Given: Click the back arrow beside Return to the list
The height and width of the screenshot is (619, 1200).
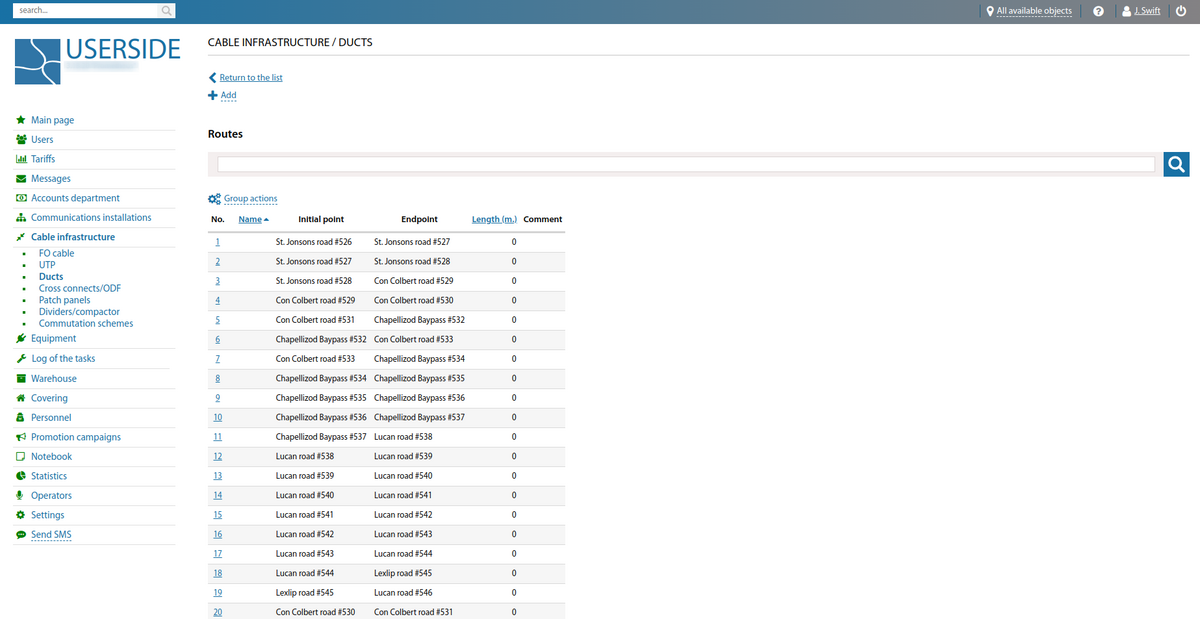Looking at the screenshot, I should (x=212, y=78).
